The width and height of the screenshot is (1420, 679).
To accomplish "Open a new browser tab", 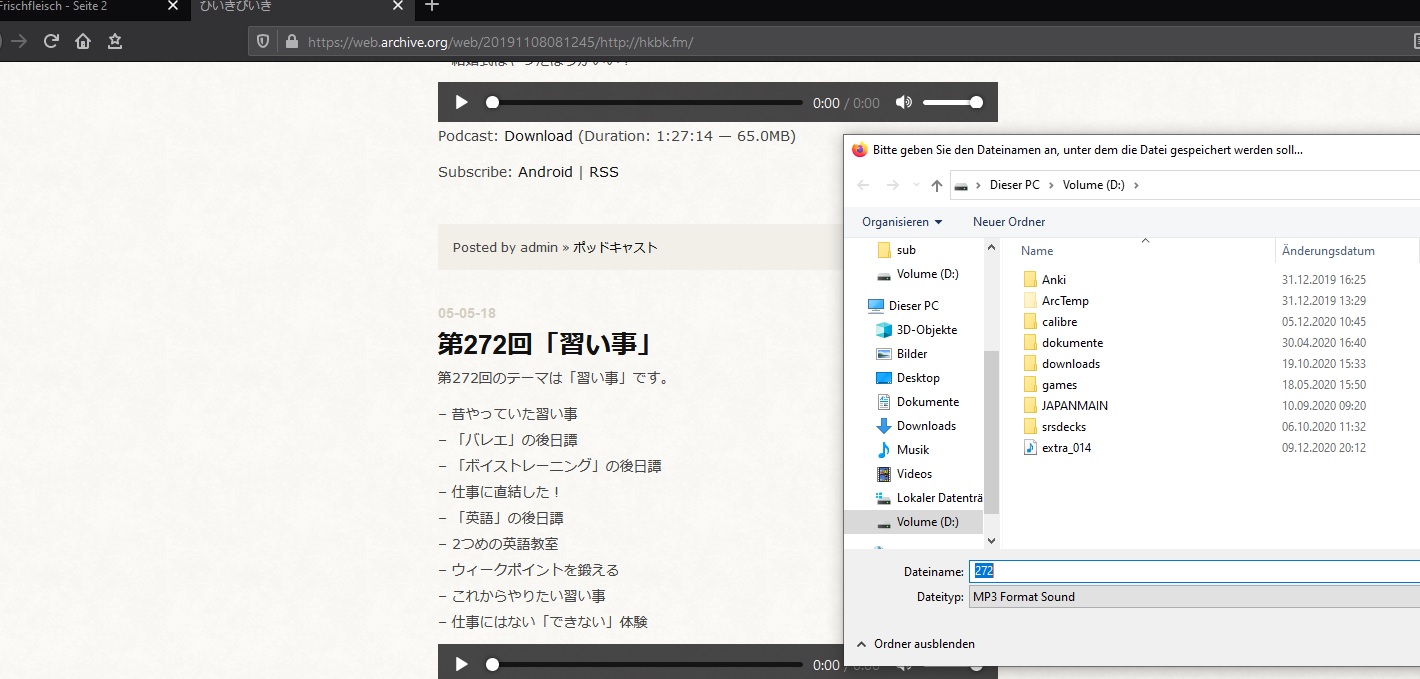I will 432,6.
